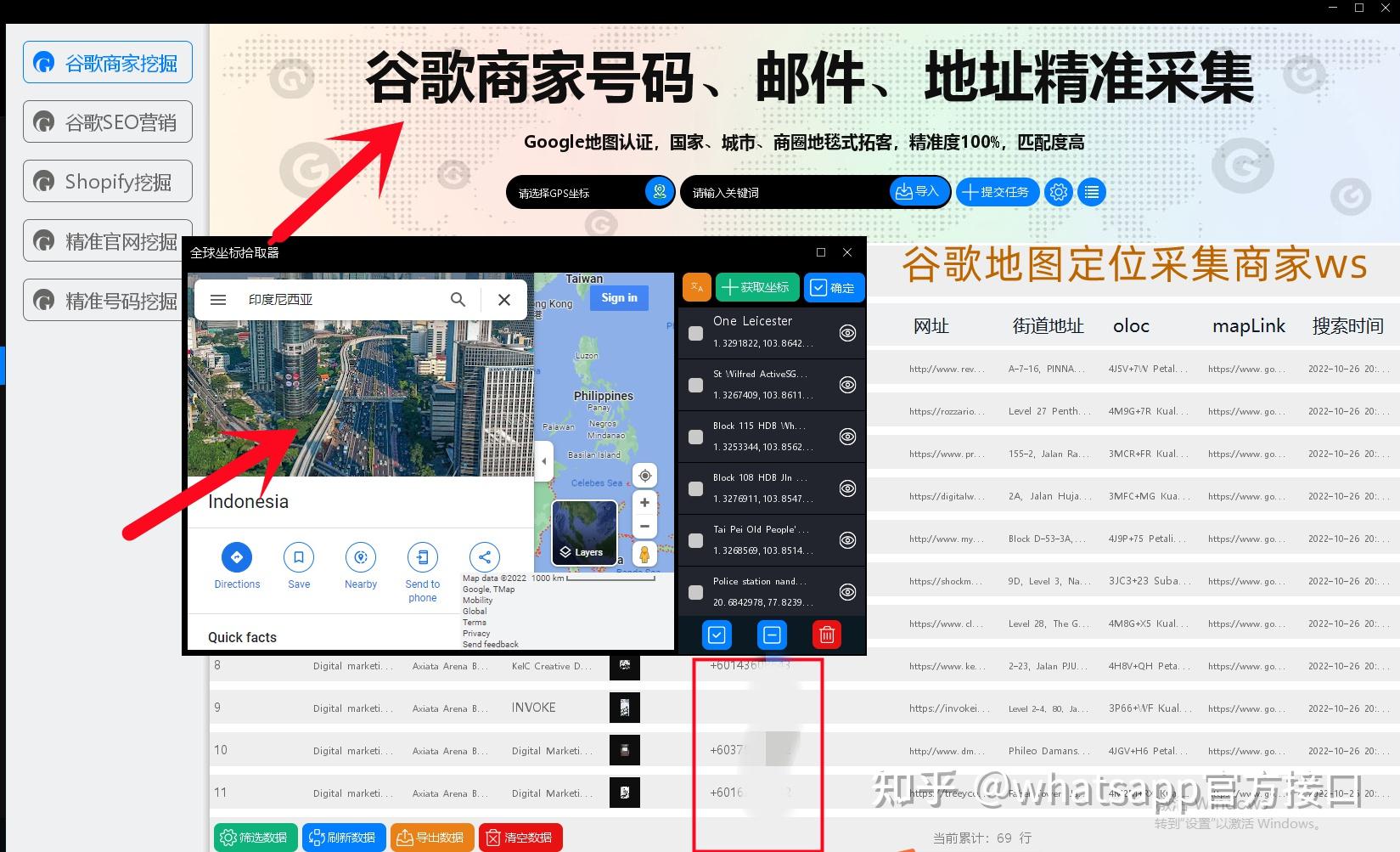Maximize the 全球坐标拾取器 dialog window
Screen dimensions: 1400x852
[x=821, y=252]
